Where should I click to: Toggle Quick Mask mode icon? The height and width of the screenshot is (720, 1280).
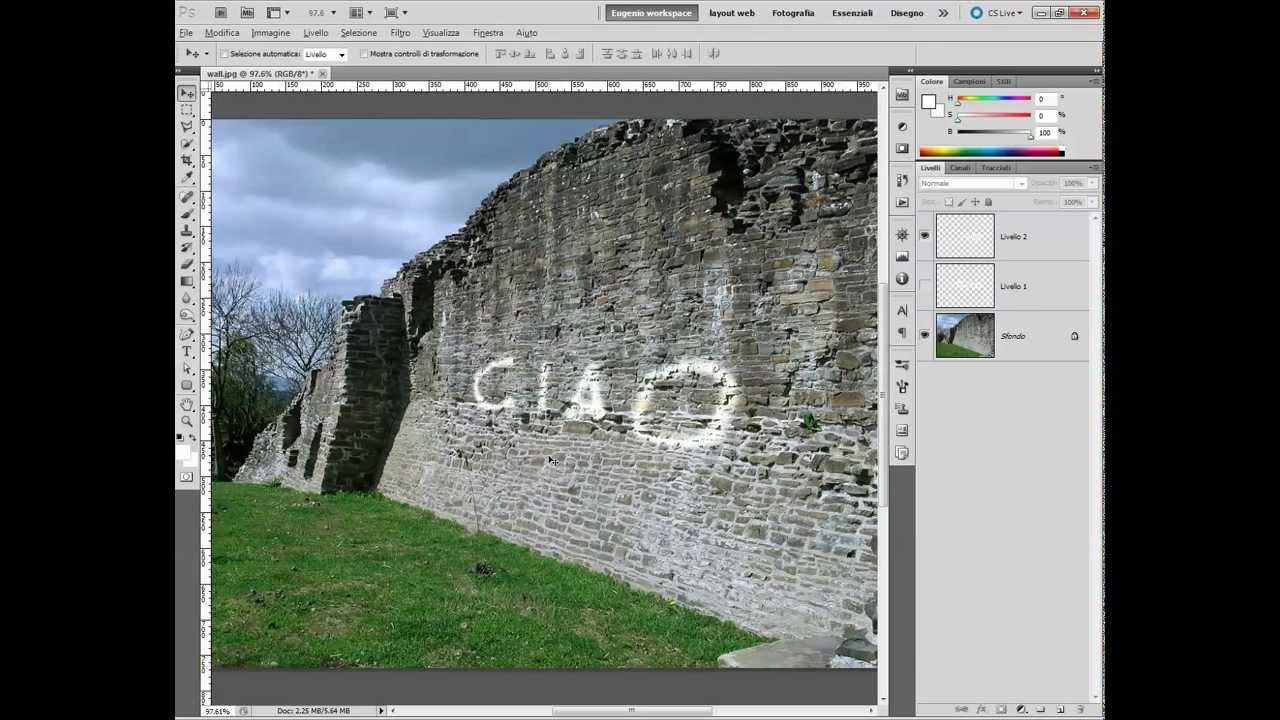click(187, 476)
